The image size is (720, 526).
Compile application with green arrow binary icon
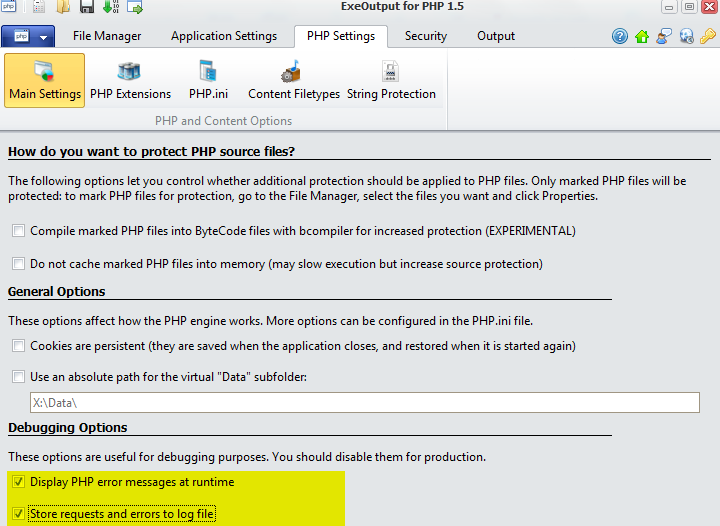pyautogui.click(x=111, y=6)
